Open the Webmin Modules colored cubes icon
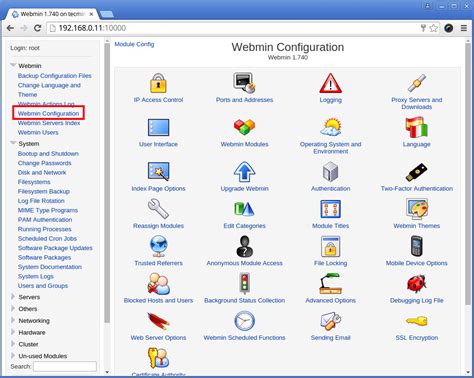The width and height of the screenshot is (474, 378). click(244, 127)
